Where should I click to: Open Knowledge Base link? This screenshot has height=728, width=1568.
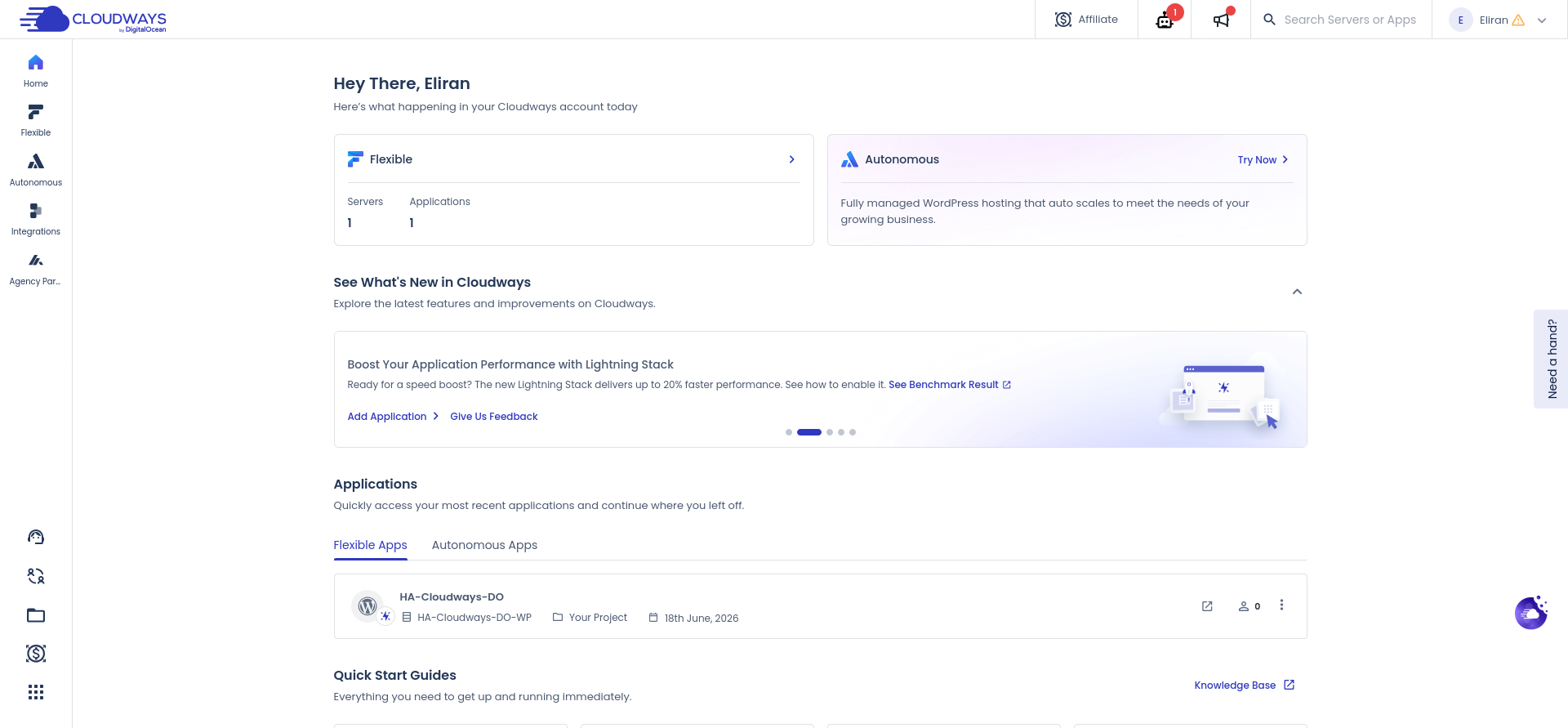point(1244,686)
